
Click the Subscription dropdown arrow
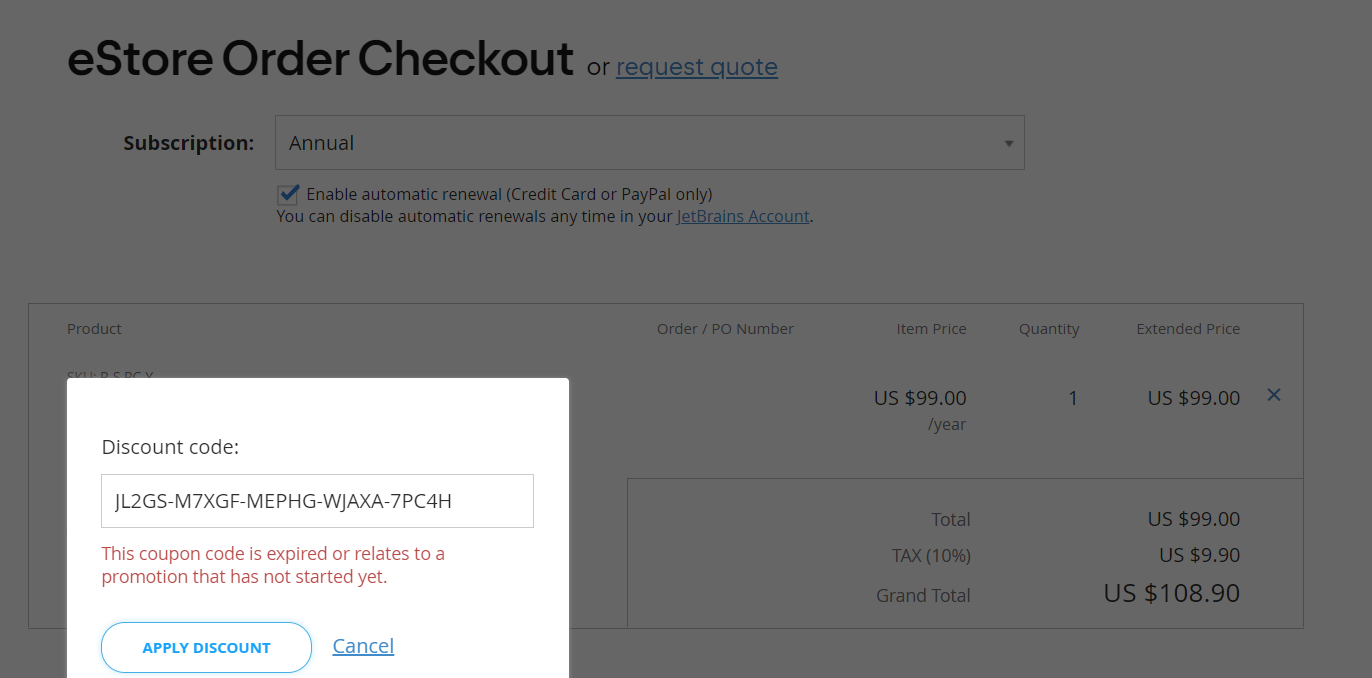tap(1009, 143)
